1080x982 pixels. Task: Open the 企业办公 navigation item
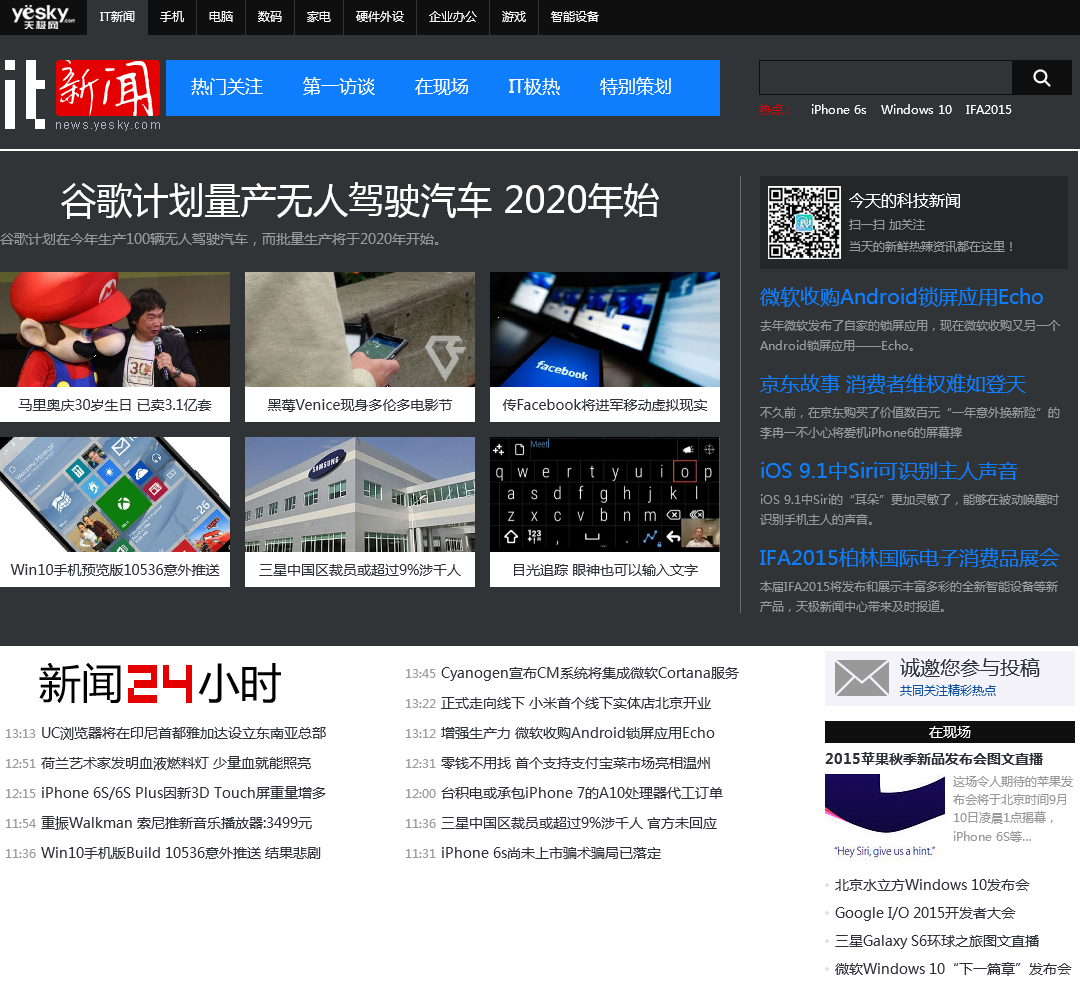[453, 17]
